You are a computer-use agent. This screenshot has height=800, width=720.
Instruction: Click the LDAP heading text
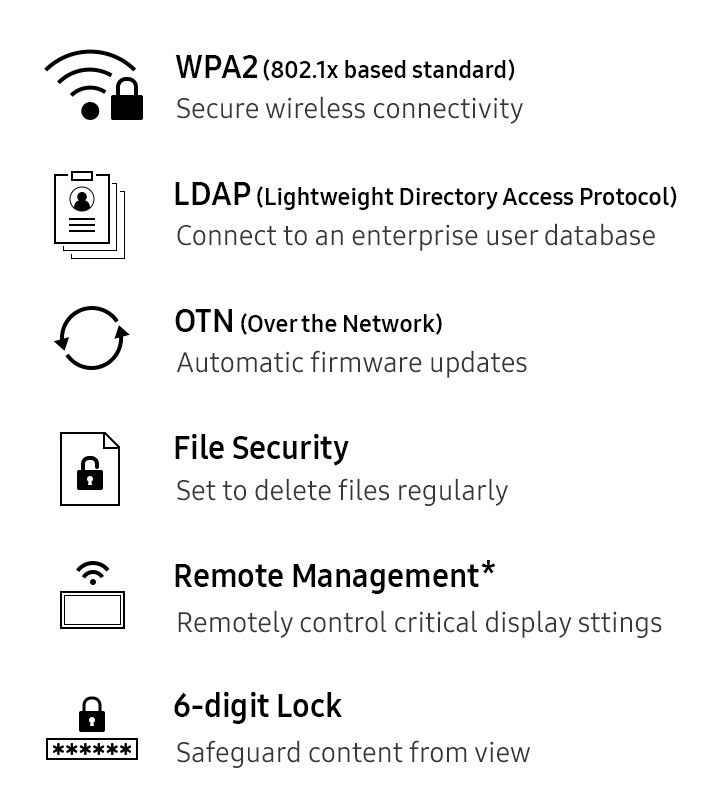[x=212, y=194]
